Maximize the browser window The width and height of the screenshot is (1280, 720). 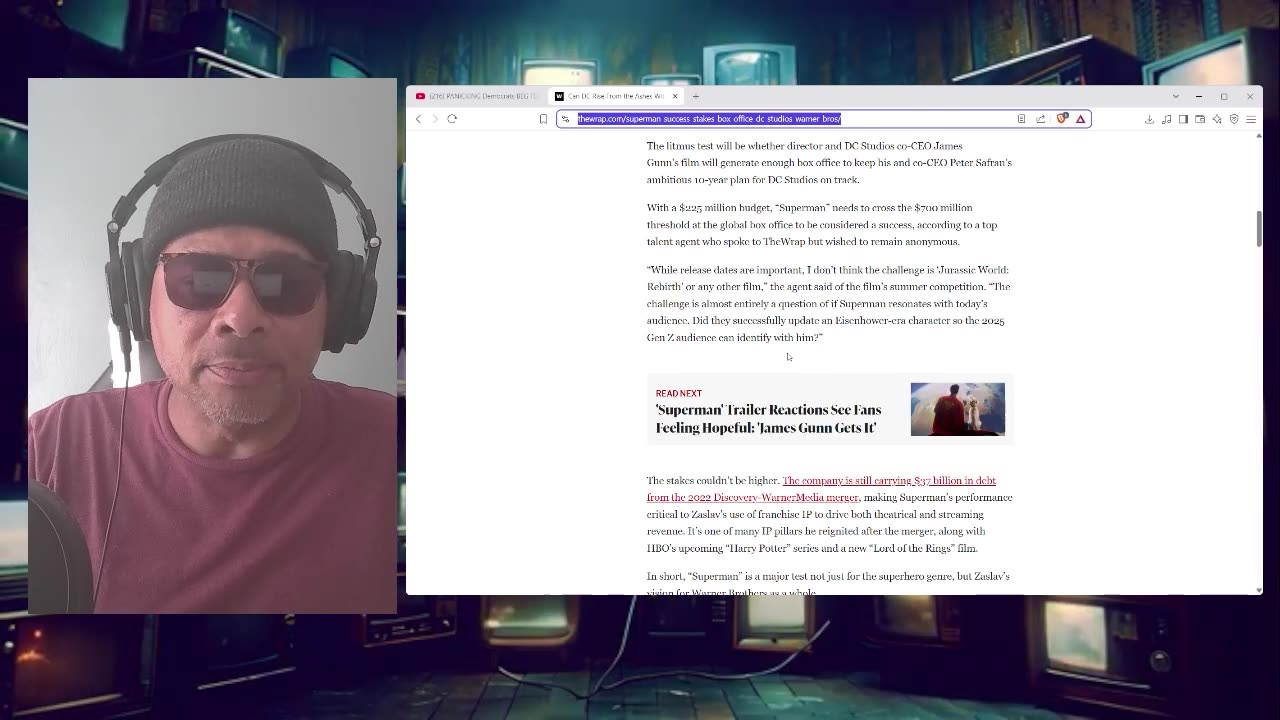click(x=1224, y=96)
